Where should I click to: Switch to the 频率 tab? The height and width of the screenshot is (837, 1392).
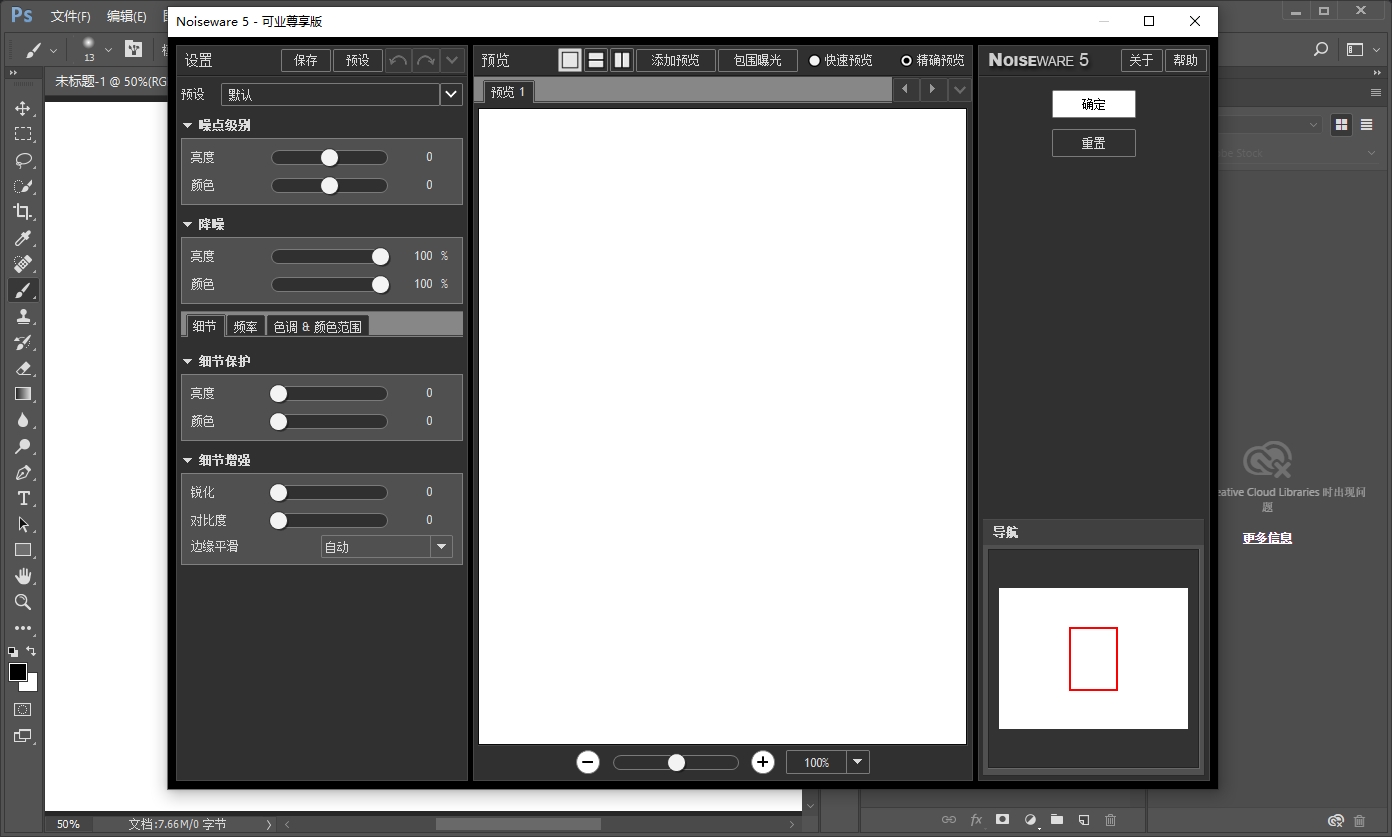pos(245,326)
